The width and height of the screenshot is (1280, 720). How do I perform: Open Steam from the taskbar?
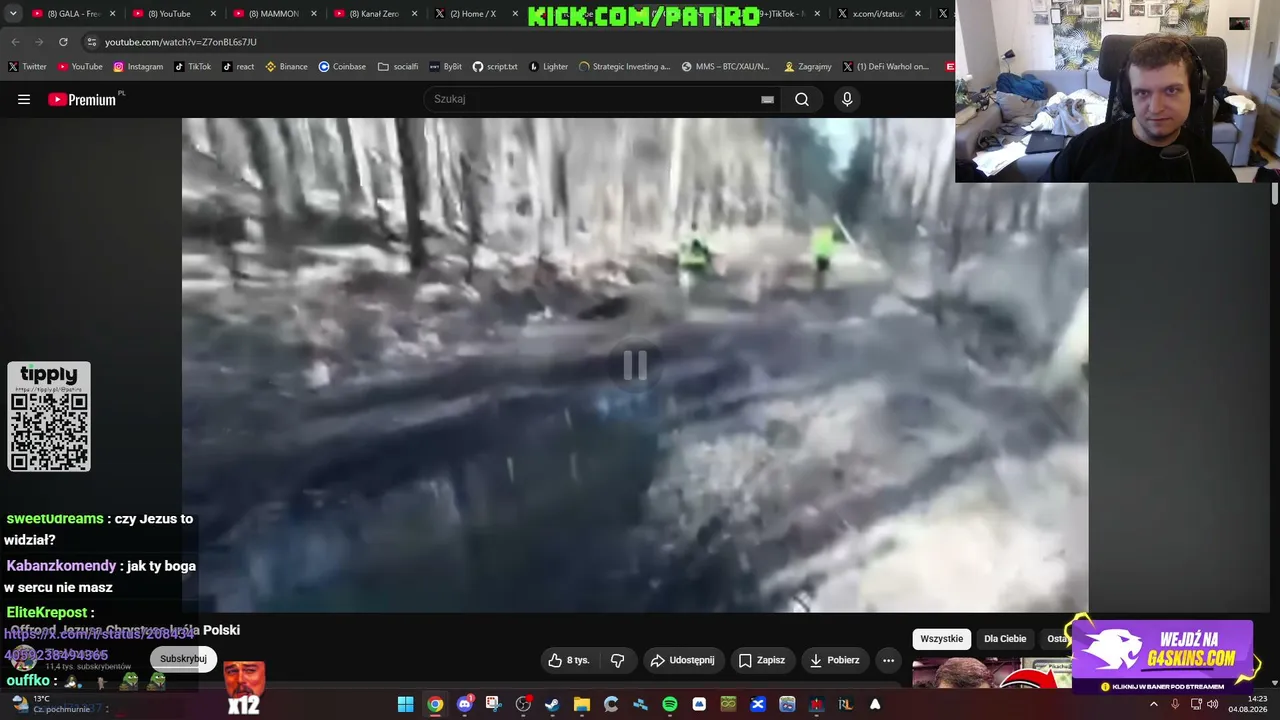(552, 704)
